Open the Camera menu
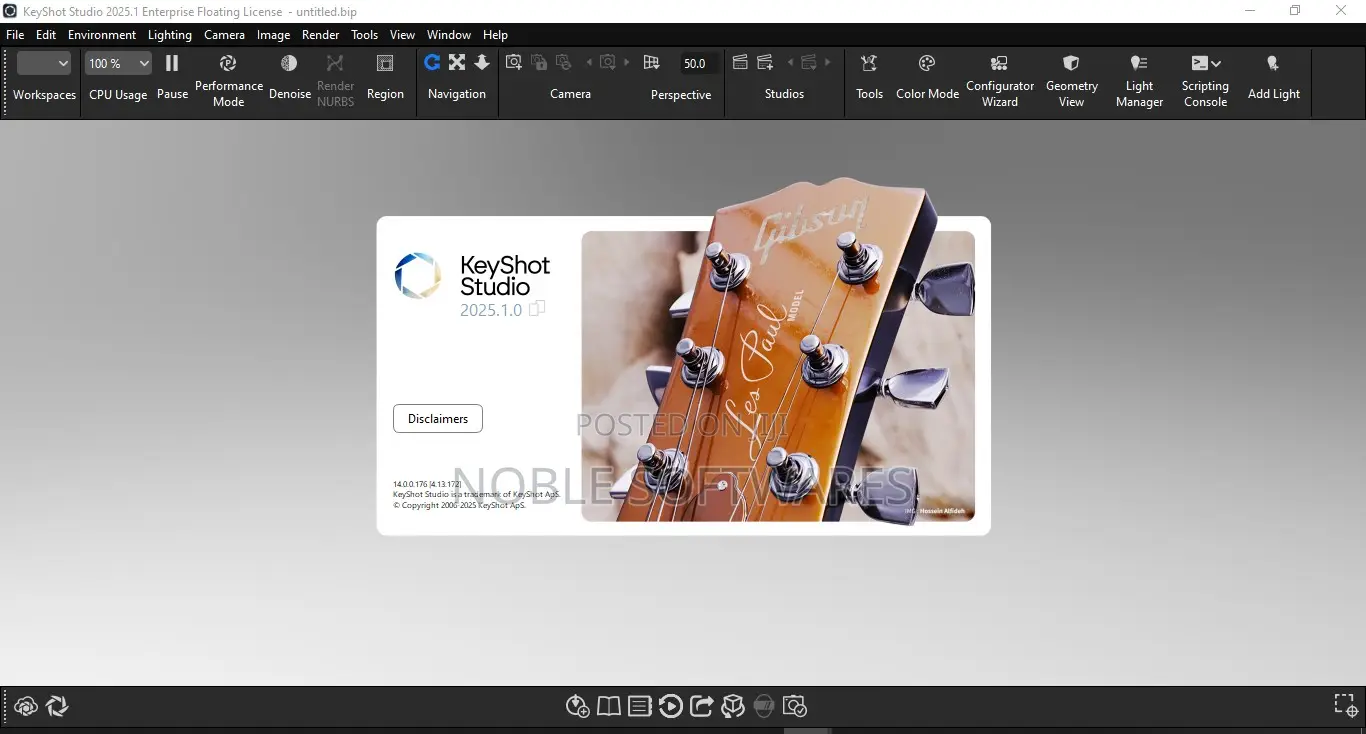 224,34
